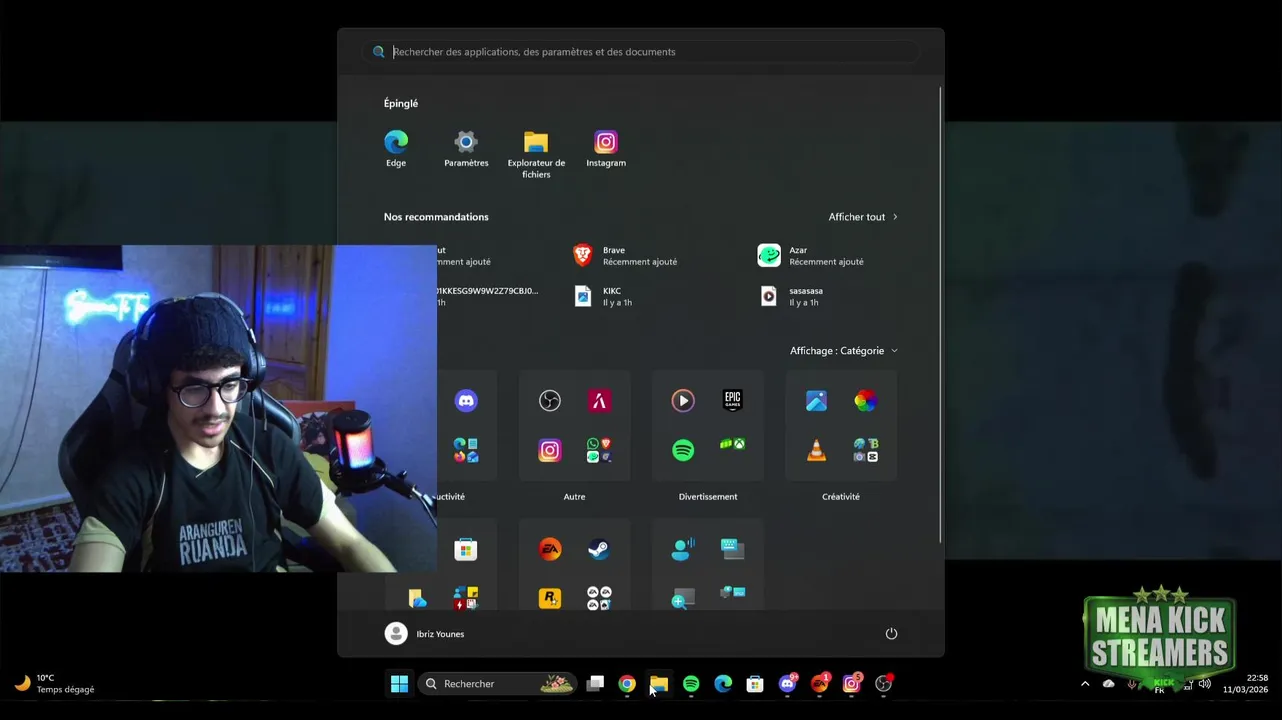Open OBS Studio from the taskbar

[883, 684]
